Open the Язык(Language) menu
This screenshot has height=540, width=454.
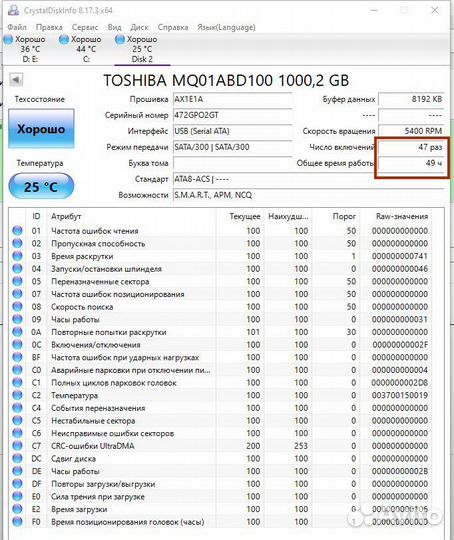pos(226,27)
